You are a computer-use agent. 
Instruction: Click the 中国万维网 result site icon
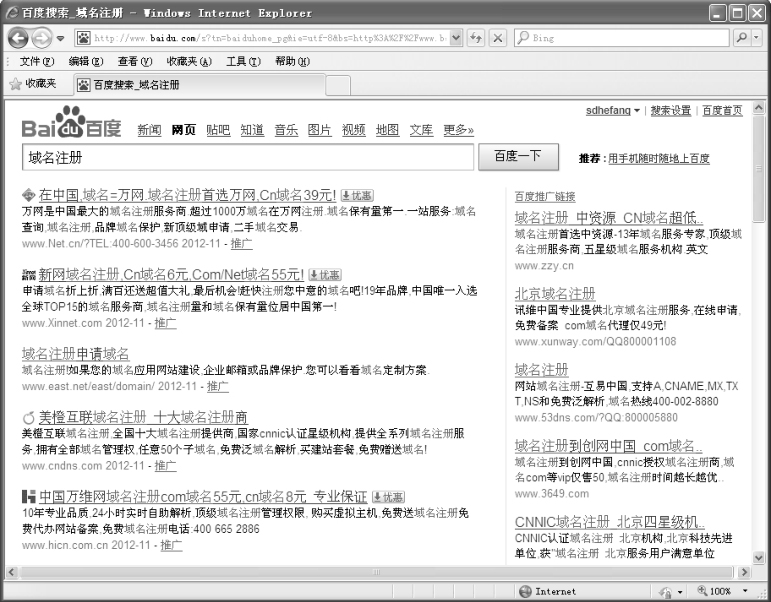29,497
